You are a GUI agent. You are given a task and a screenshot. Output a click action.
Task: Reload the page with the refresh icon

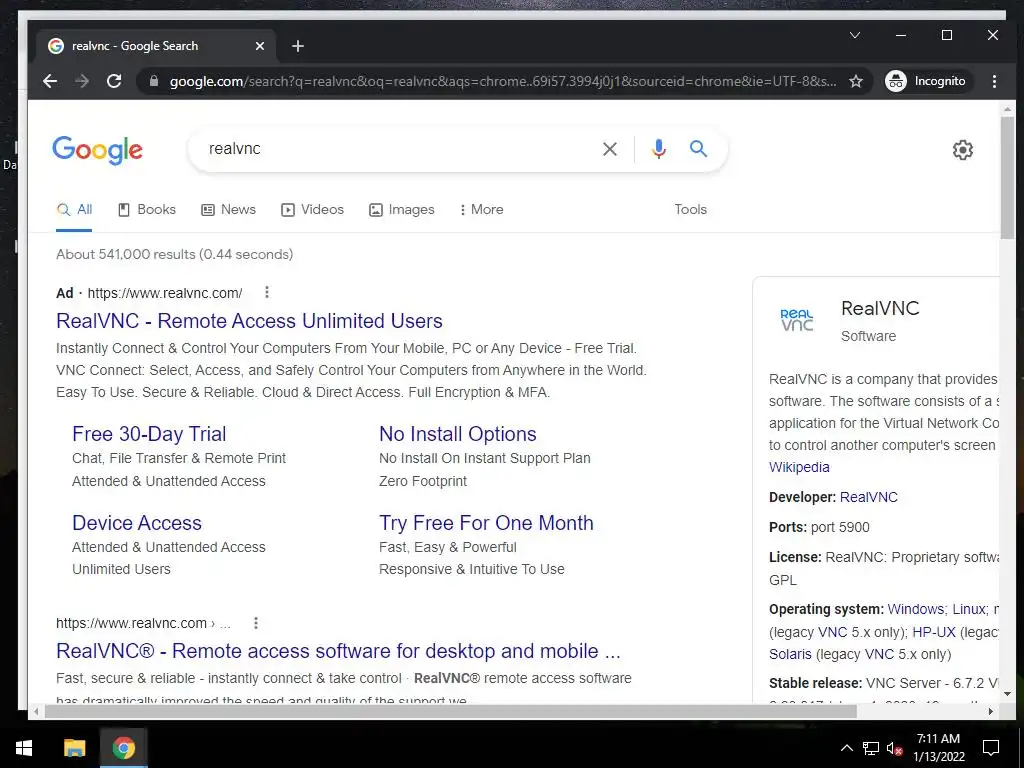pyautogui.click(x=114, y=81)
